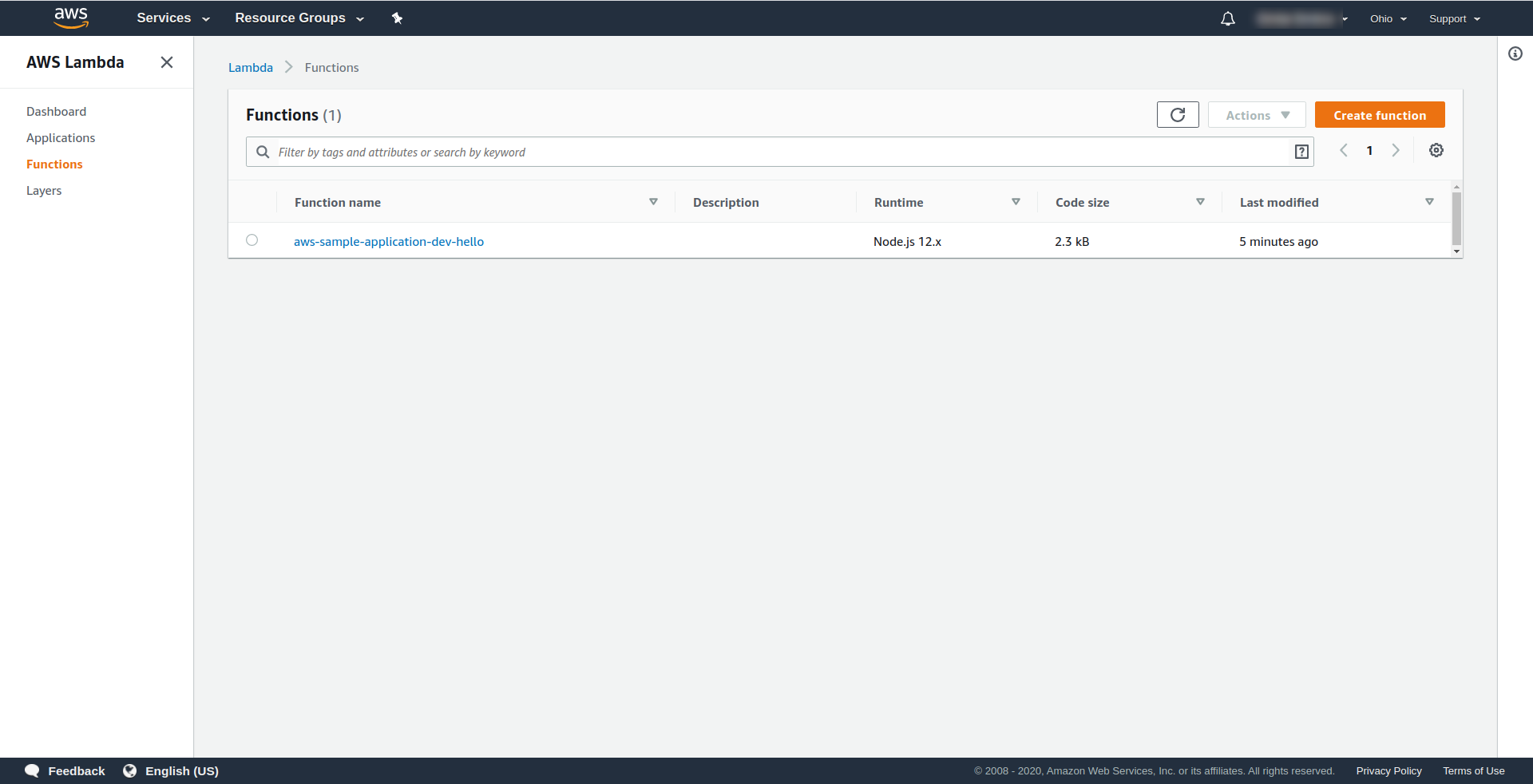Refresh the functions list
The height and width of the screenshot is (784, 1533).
(x=1177, y=115)
